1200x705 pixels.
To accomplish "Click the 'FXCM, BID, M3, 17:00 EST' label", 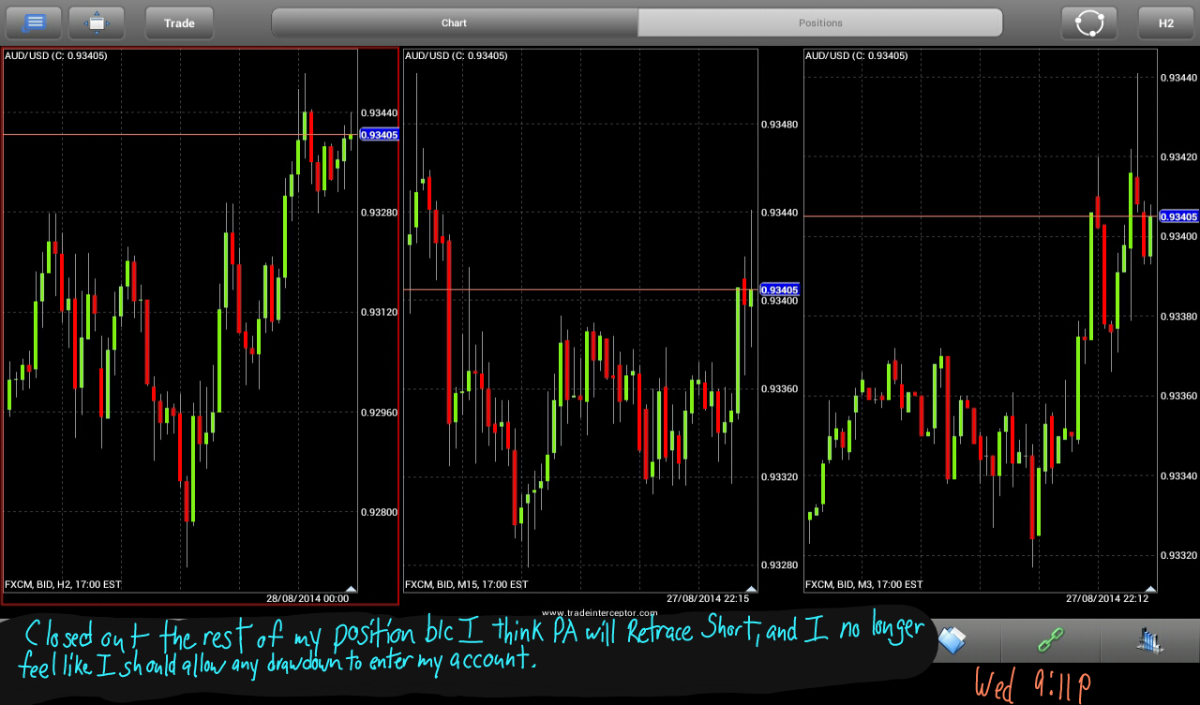I will [x=863, y=584].
